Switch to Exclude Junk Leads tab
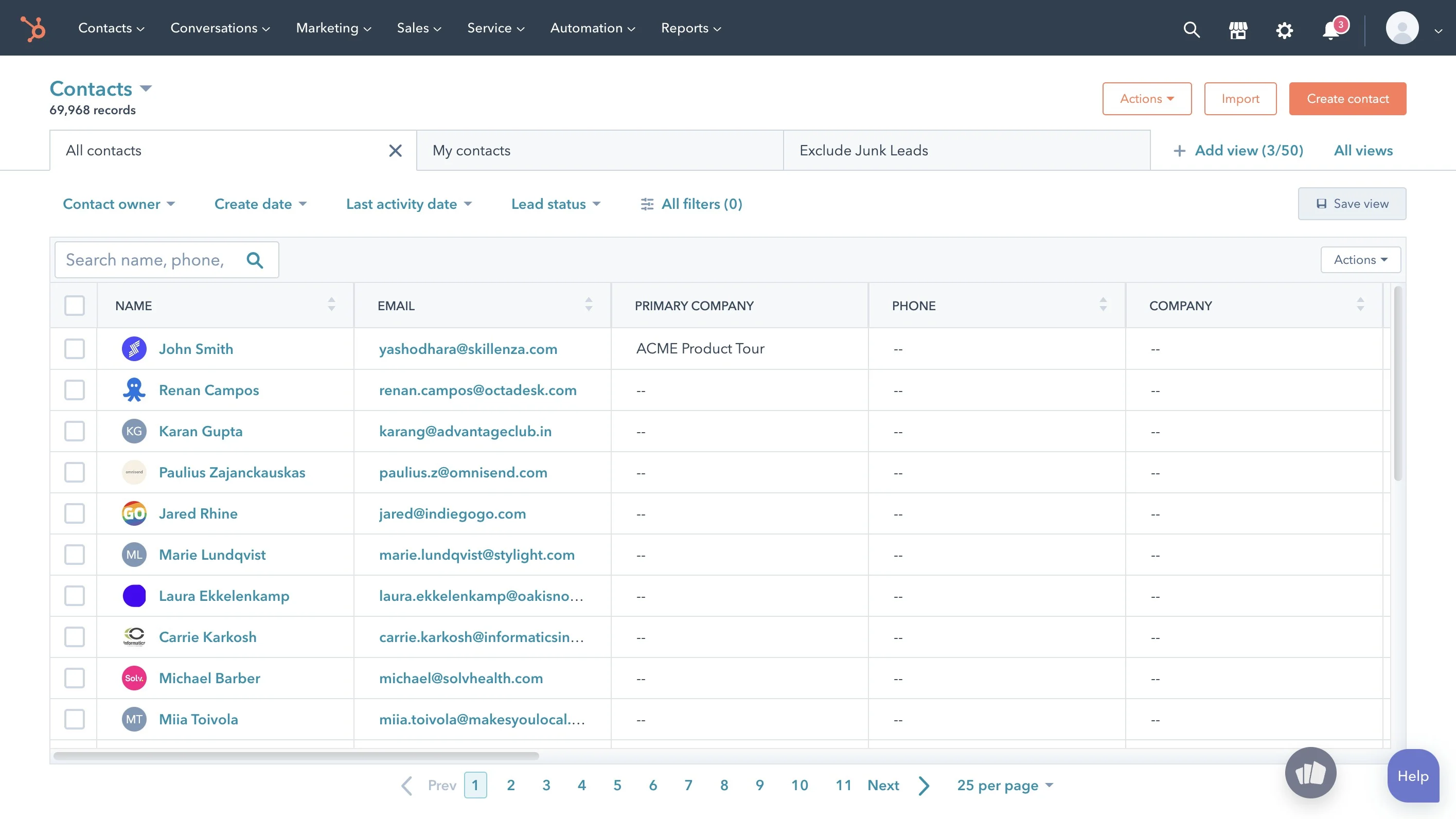1456x819 pixels. [x=967, y=150]
